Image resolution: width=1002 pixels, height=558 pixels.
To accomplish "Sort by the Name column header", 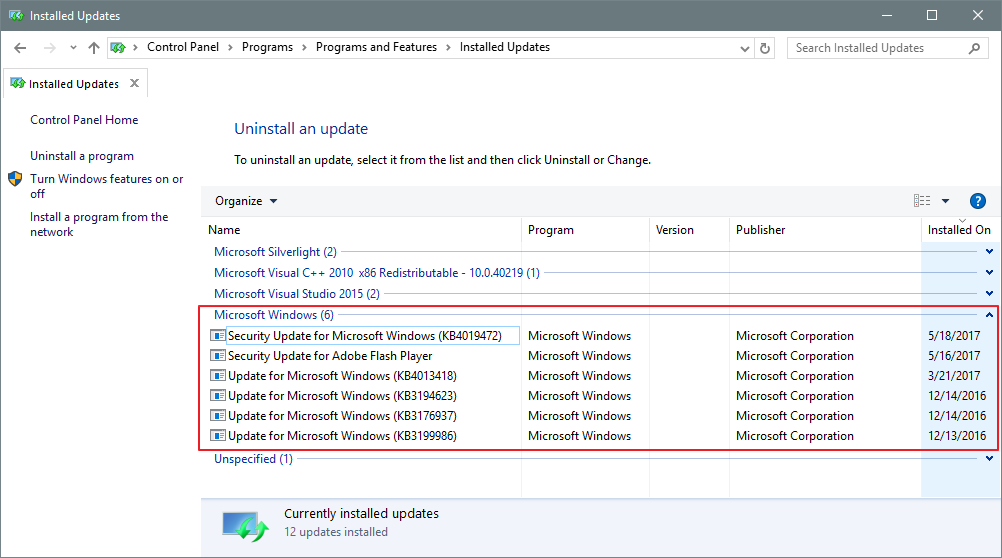I will coord(362,229).
